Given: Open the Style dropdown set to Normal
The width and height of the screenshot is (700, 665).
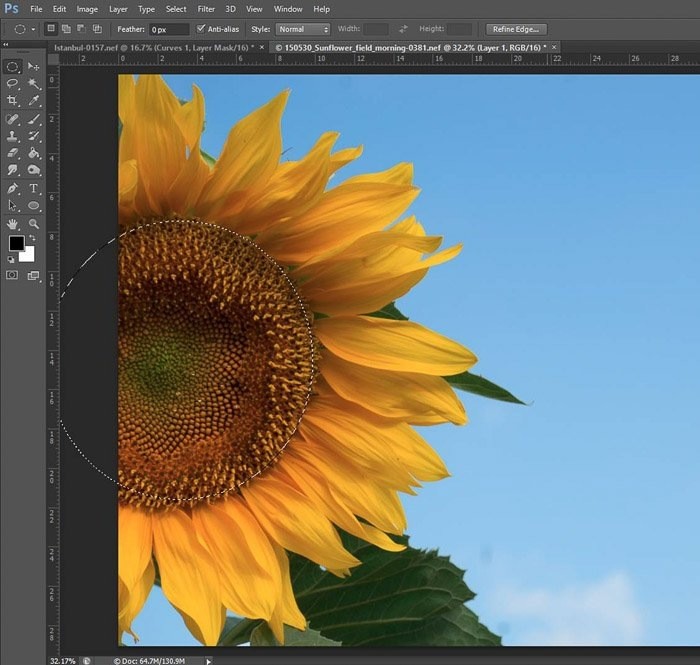Looking at the screenshot, I should click(x=304, y=29).
